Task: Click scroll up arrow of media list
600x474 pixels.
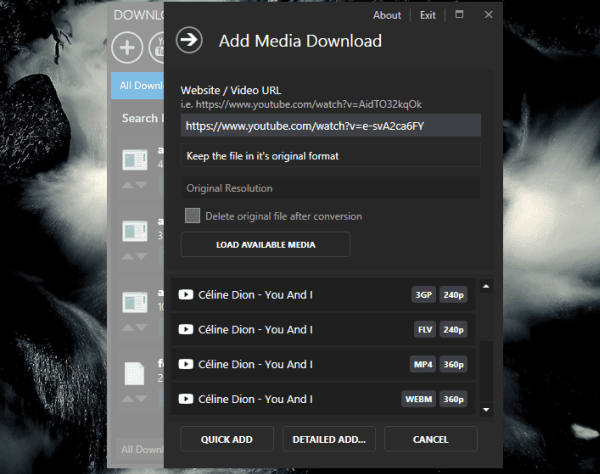Action: (486, 286)
